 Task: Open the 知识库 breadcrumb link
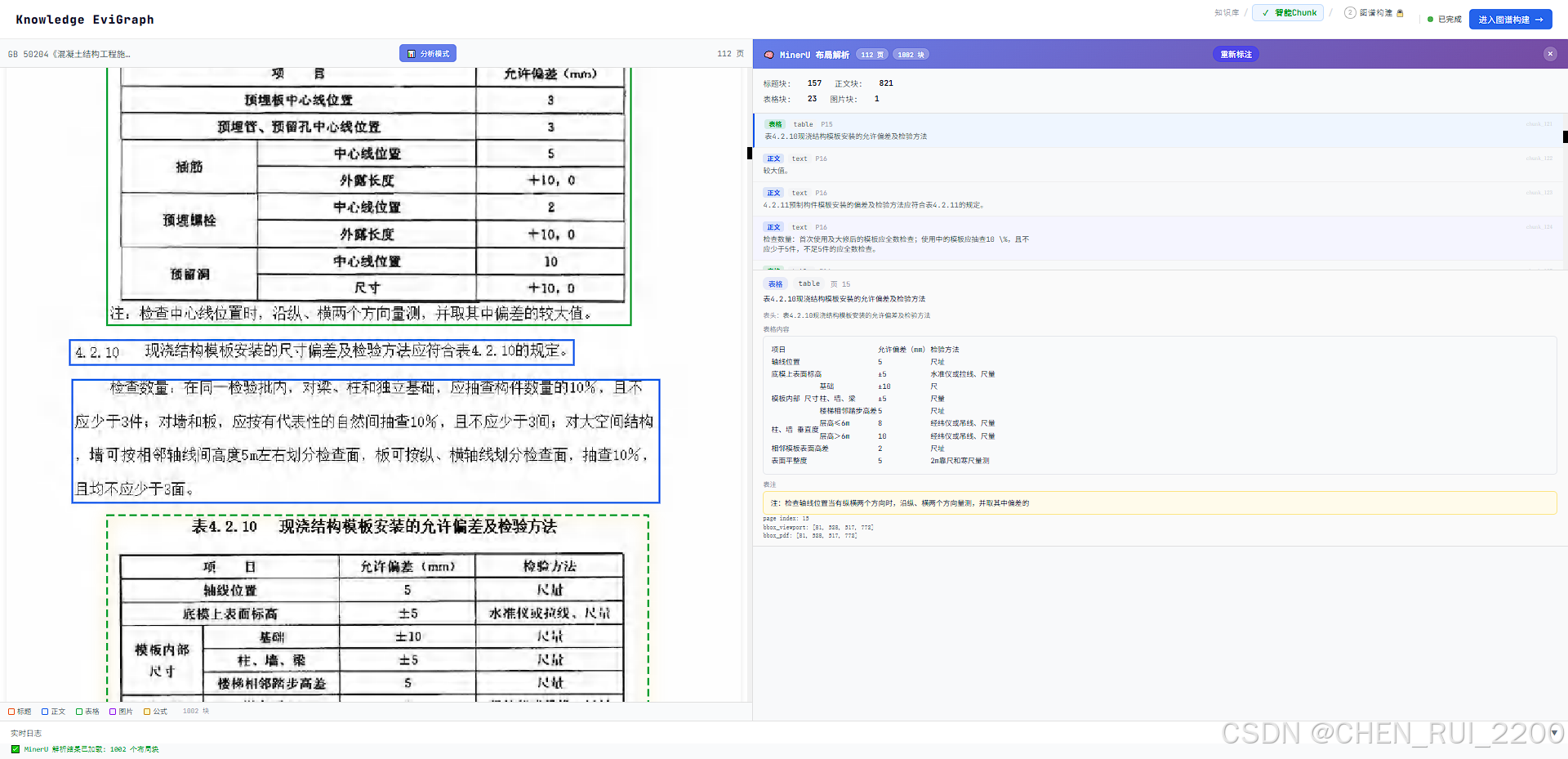pyautogui.click(x=1226, y=13)
